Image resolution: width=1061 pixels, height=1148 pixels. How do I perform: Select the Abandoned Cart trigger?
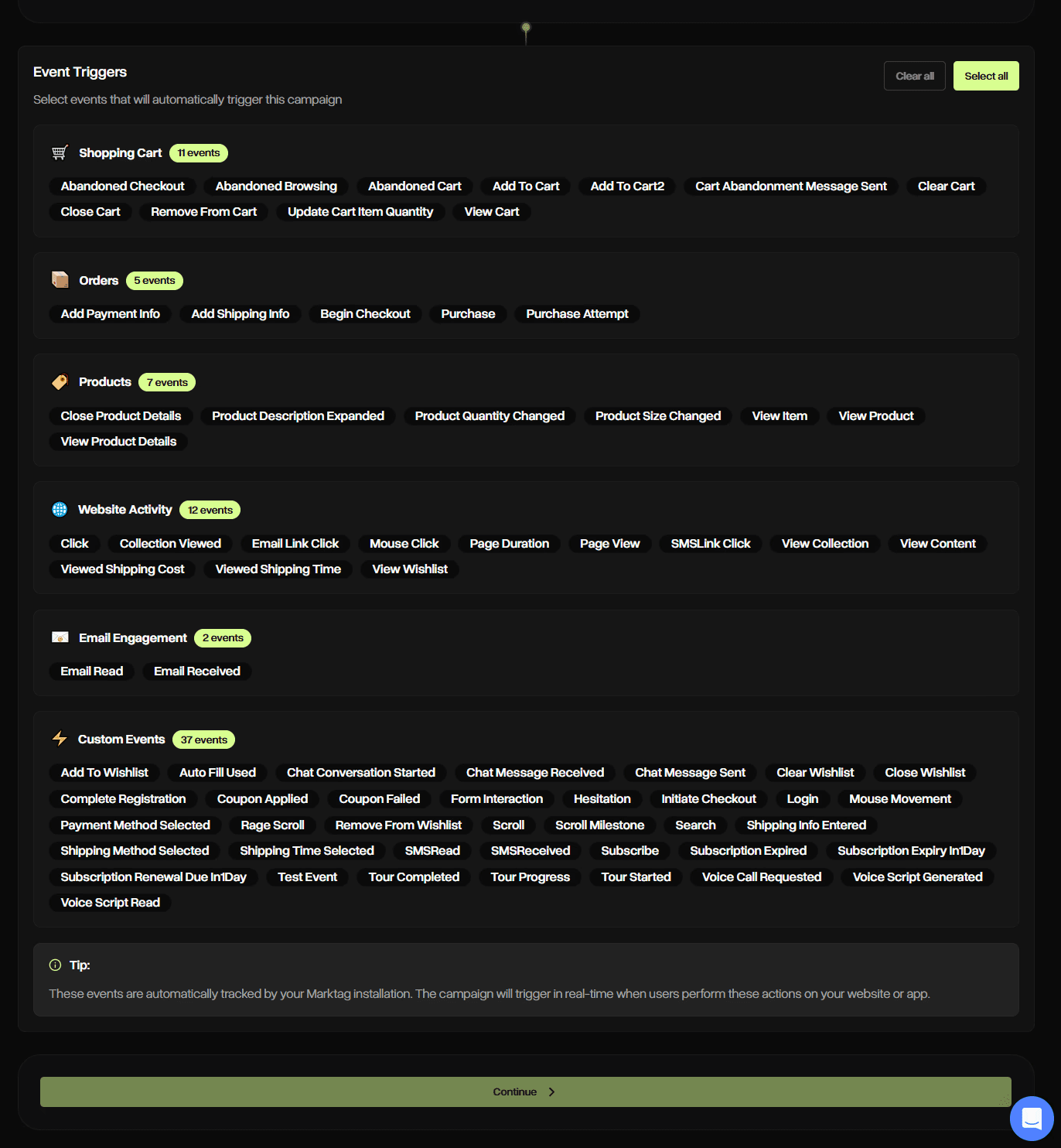click(x=415, y=186)
